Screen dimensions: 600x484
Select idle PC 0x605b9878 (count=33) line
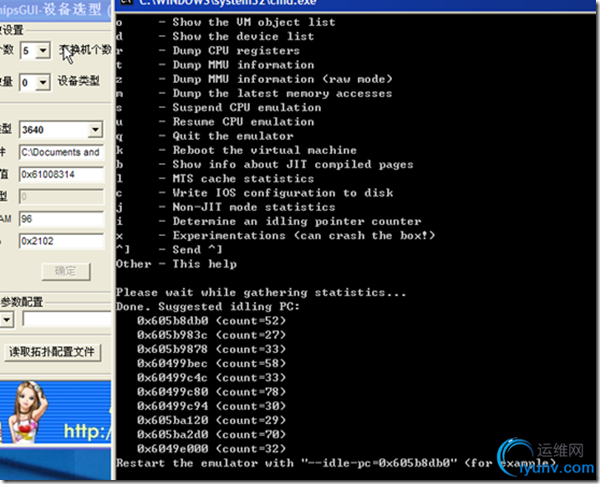[211, 349]
